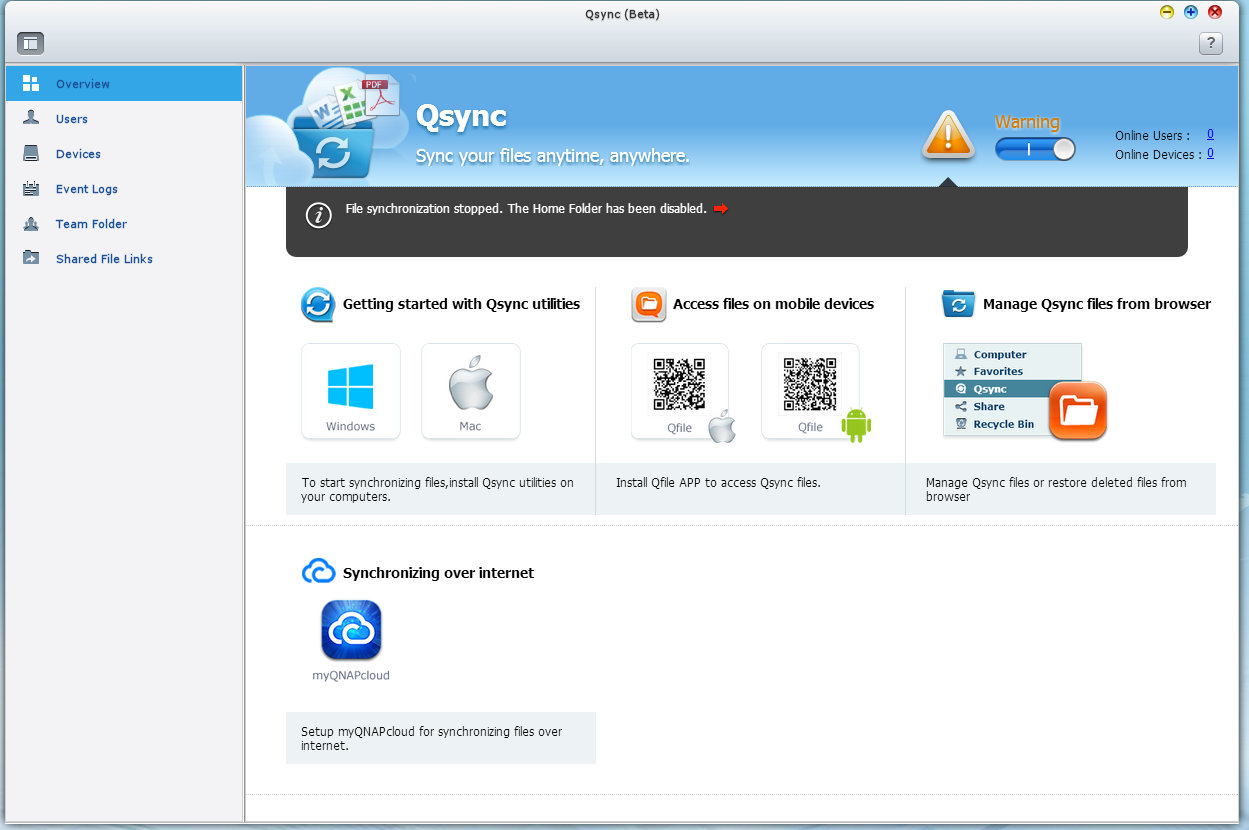Screen dimensions: 1249x830
Task: Click the Getting started sync icon
Action: pos(318,304)
